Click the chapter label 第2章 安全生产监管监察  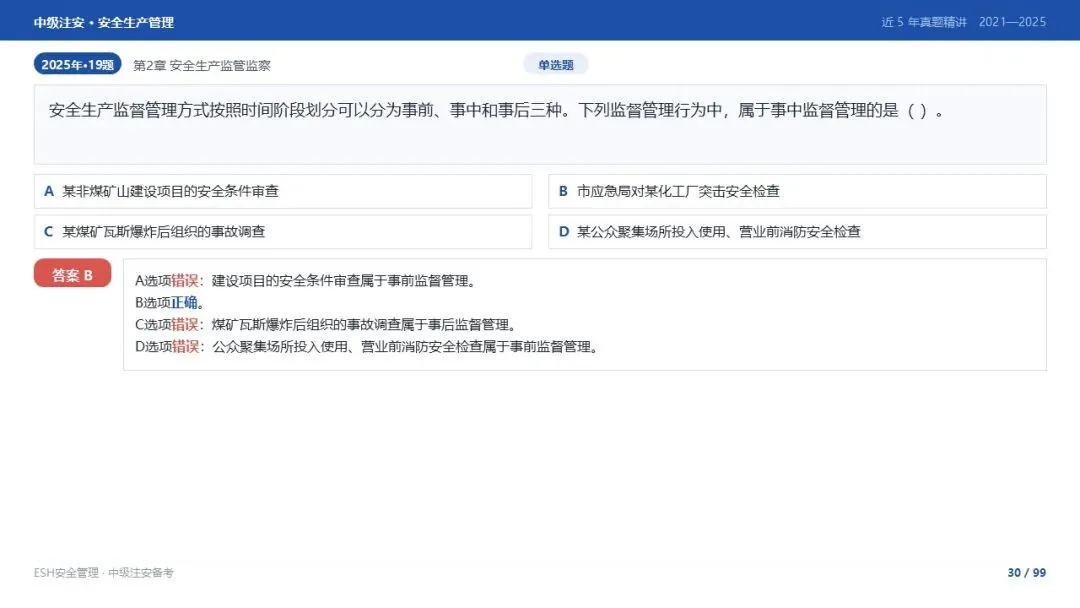coord(202,65)
